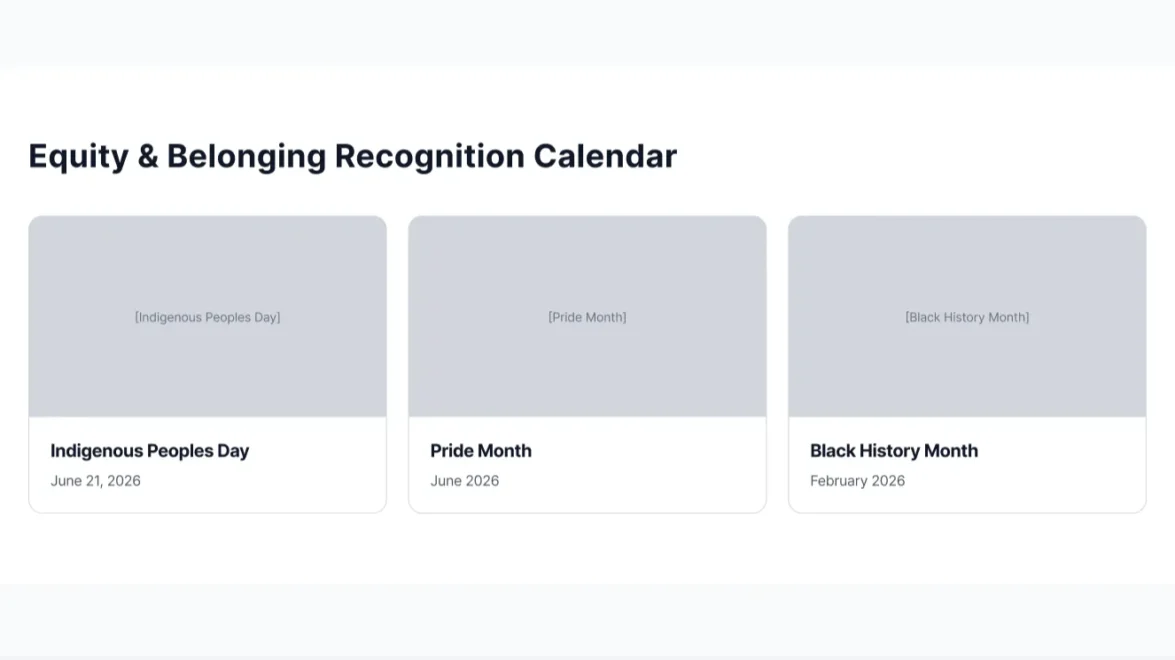The image size is (1175, 660).
Task: Click the bracketed [Pride Month] placeholder label
Action: click(x=587, y=317)
